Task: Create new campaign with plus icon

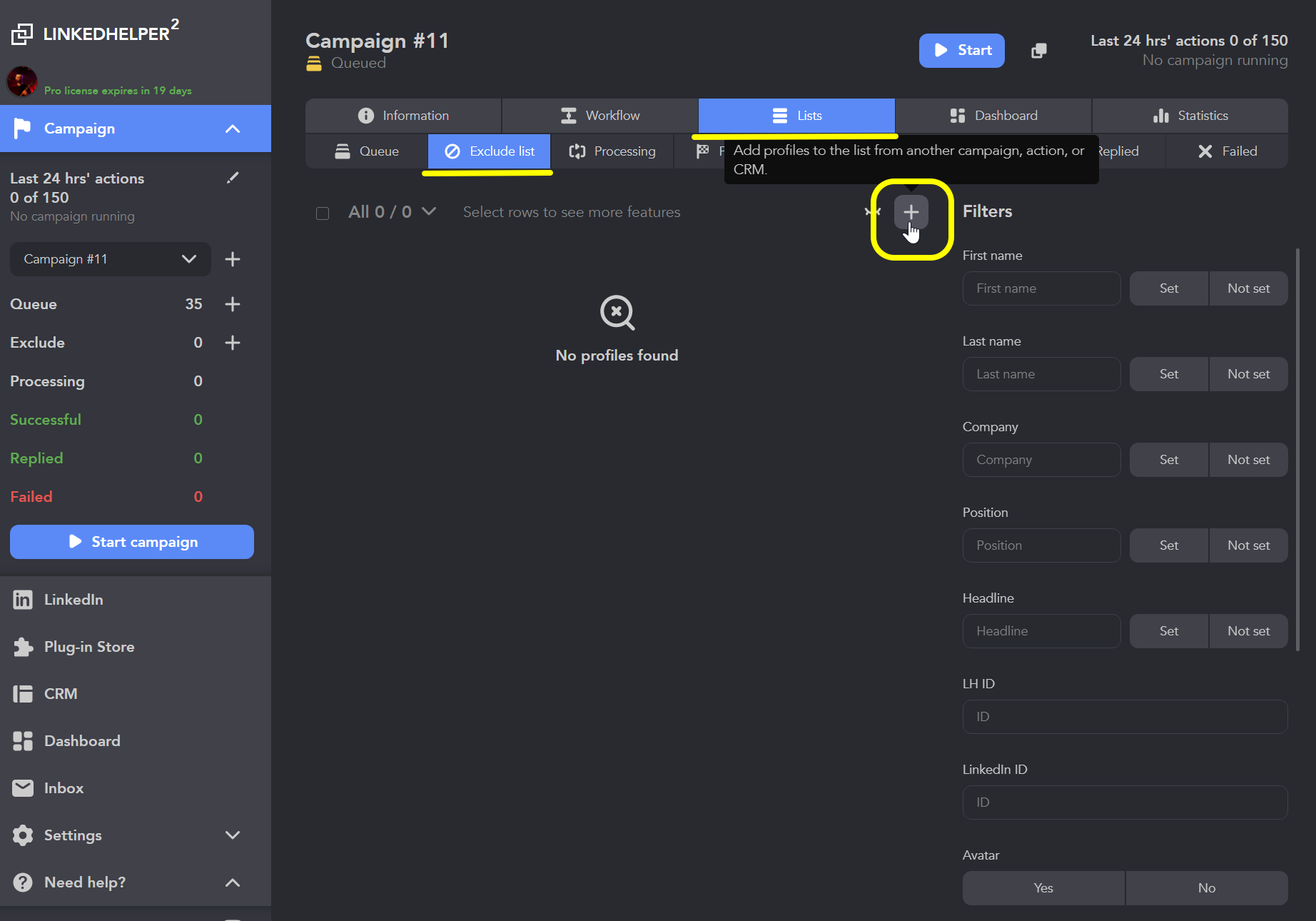Action: coord(233,259)
